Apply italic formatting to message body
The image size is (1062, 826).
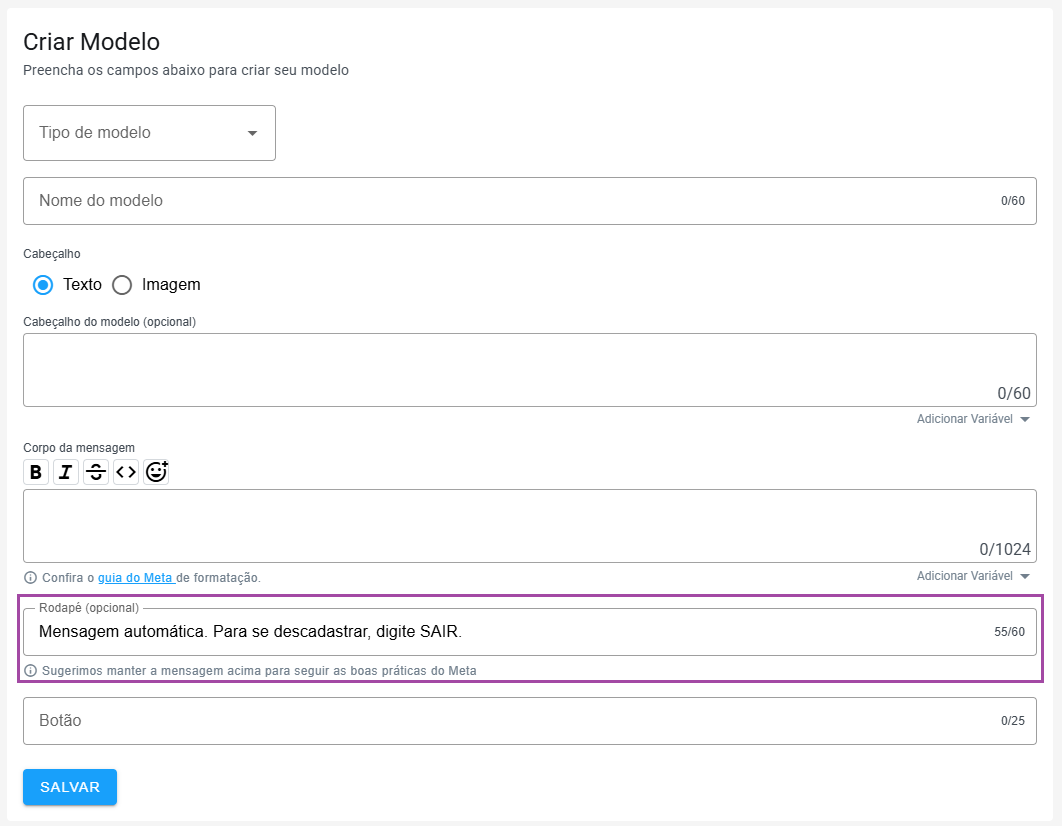point(66,472)
